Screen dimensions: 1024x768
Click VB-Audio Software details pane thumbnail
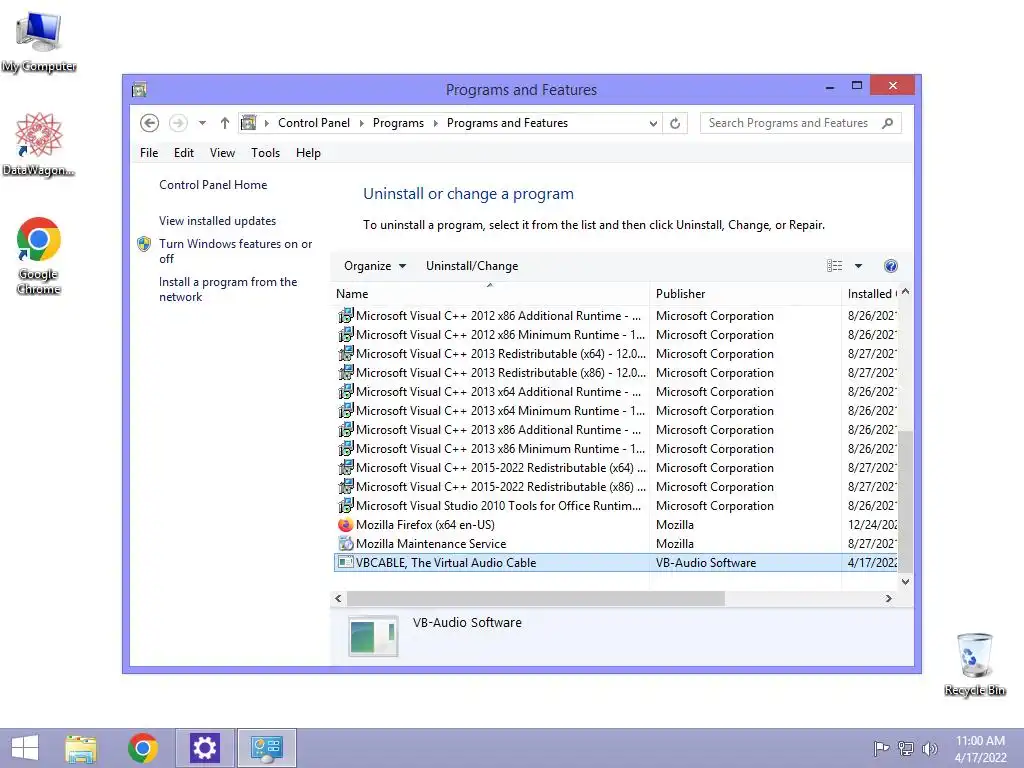click(373, 636)
